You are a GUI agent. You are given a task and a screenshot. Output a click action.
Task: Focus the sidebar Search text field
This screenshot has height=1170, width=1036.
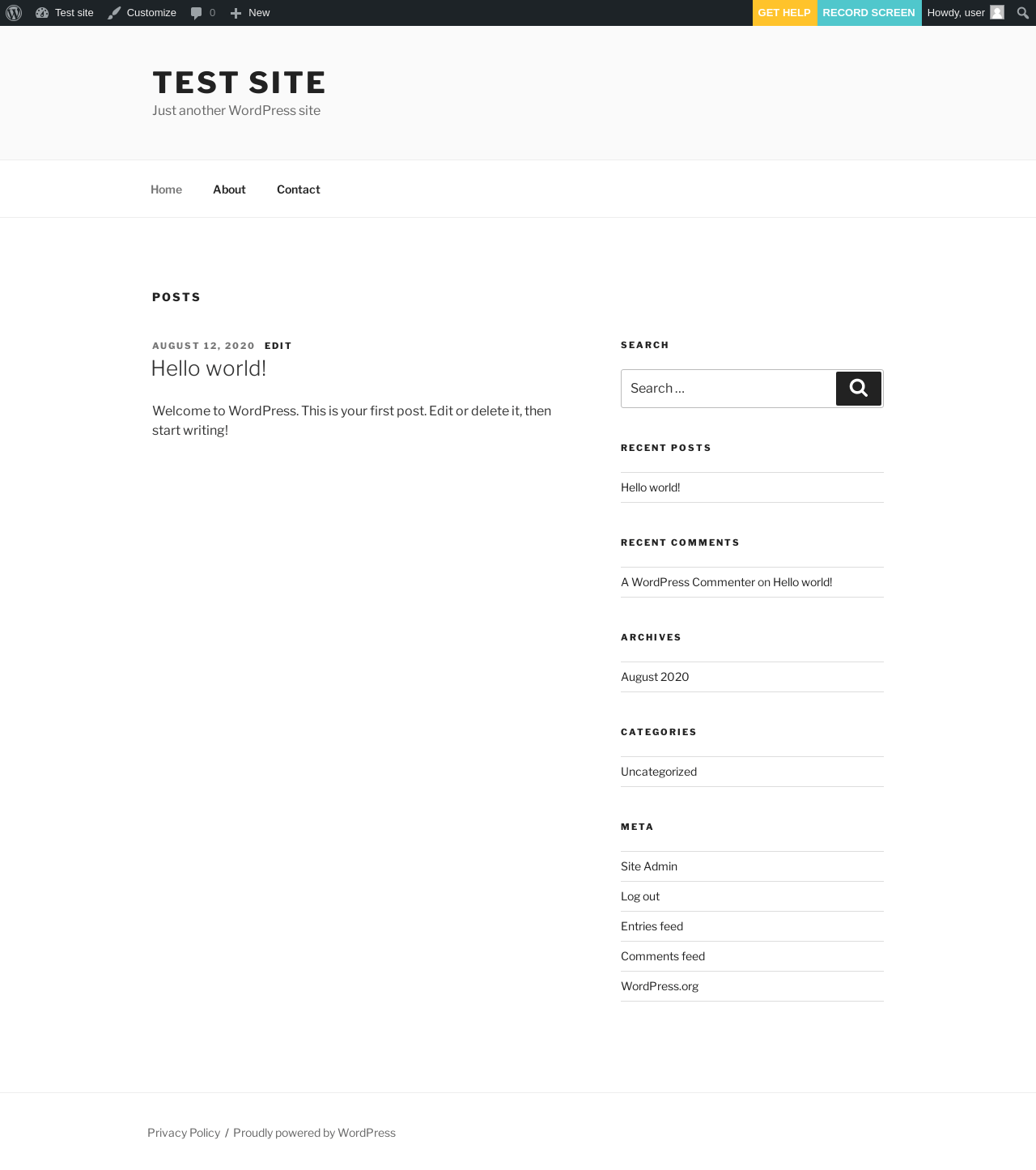(x=728, y=389)
